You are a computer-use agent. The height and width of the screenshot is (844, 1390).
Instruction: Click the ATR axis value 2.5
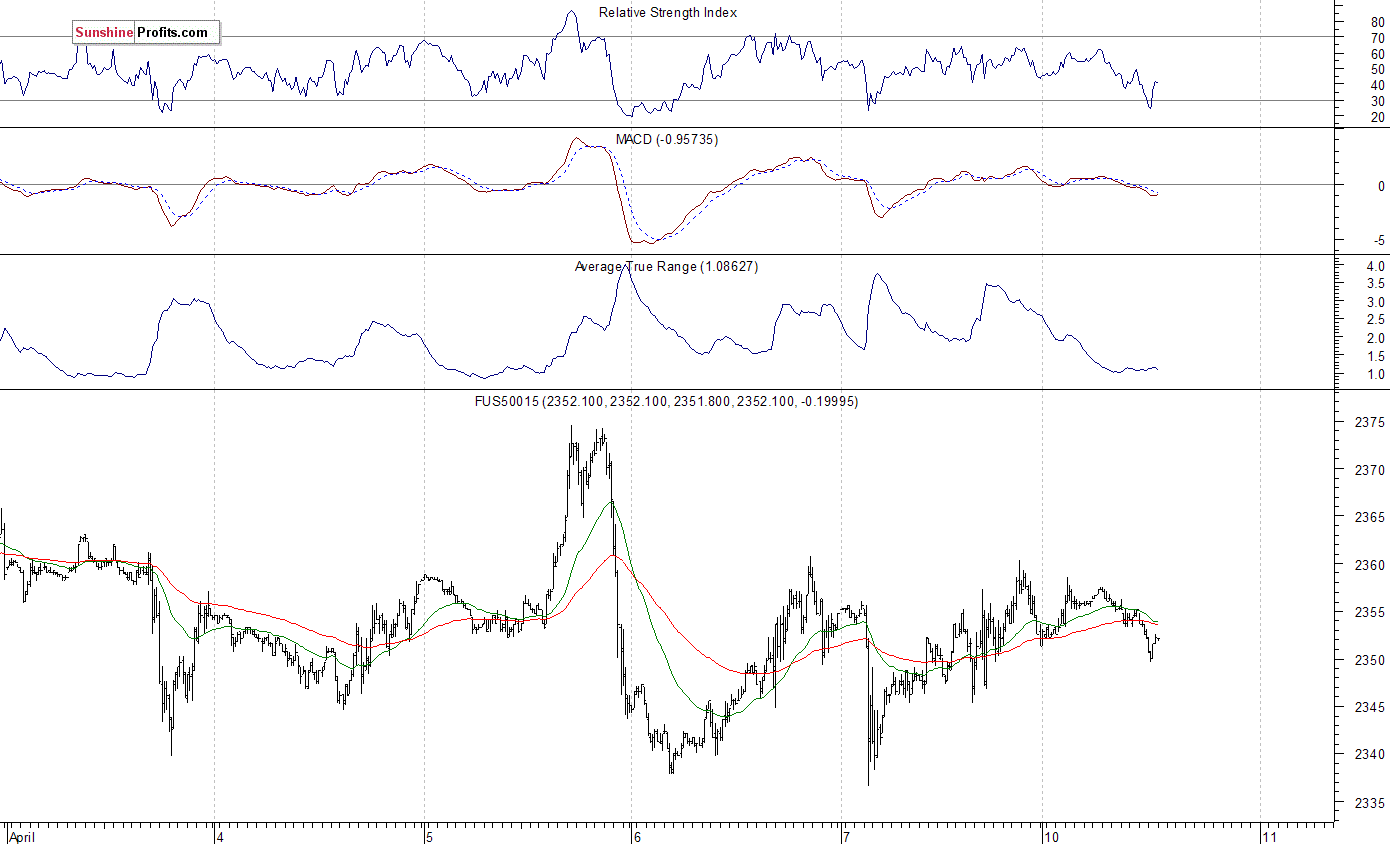click(x=1375, y=320)
